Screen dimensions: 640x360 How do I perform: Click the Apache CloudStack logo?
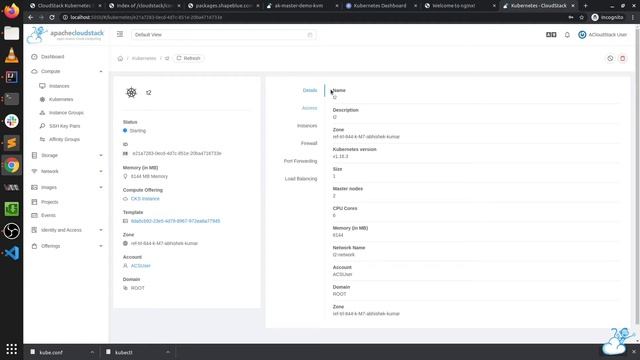pyautogui.click(x=66, y=35)
